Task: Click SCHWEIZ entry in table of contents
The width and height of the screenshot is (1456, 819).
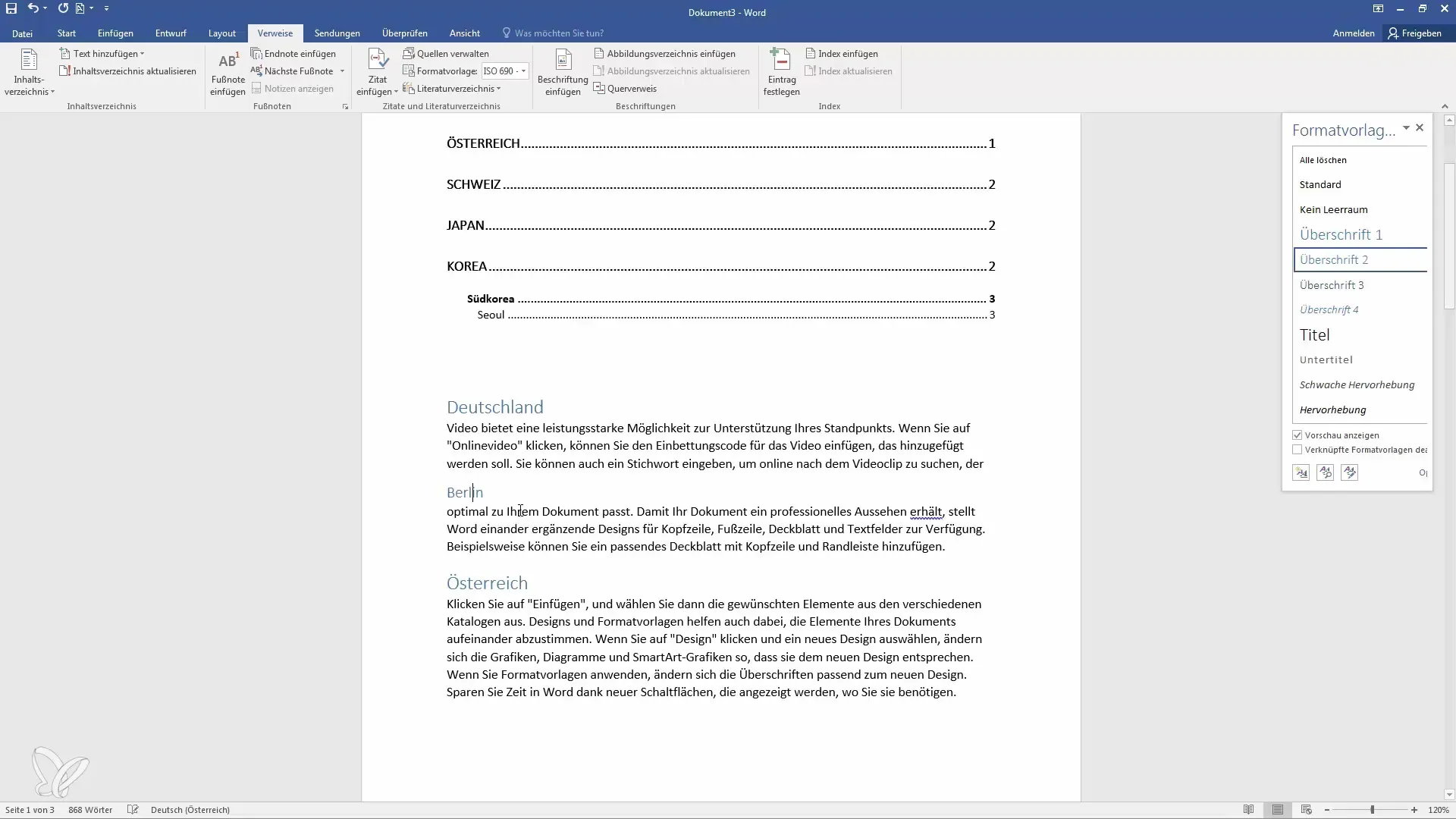Action: [x=720, y=184]
